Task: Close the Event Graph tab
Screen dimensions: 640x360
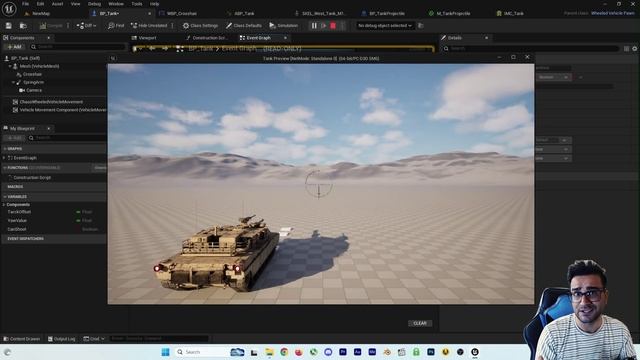Action: [285, 38]
